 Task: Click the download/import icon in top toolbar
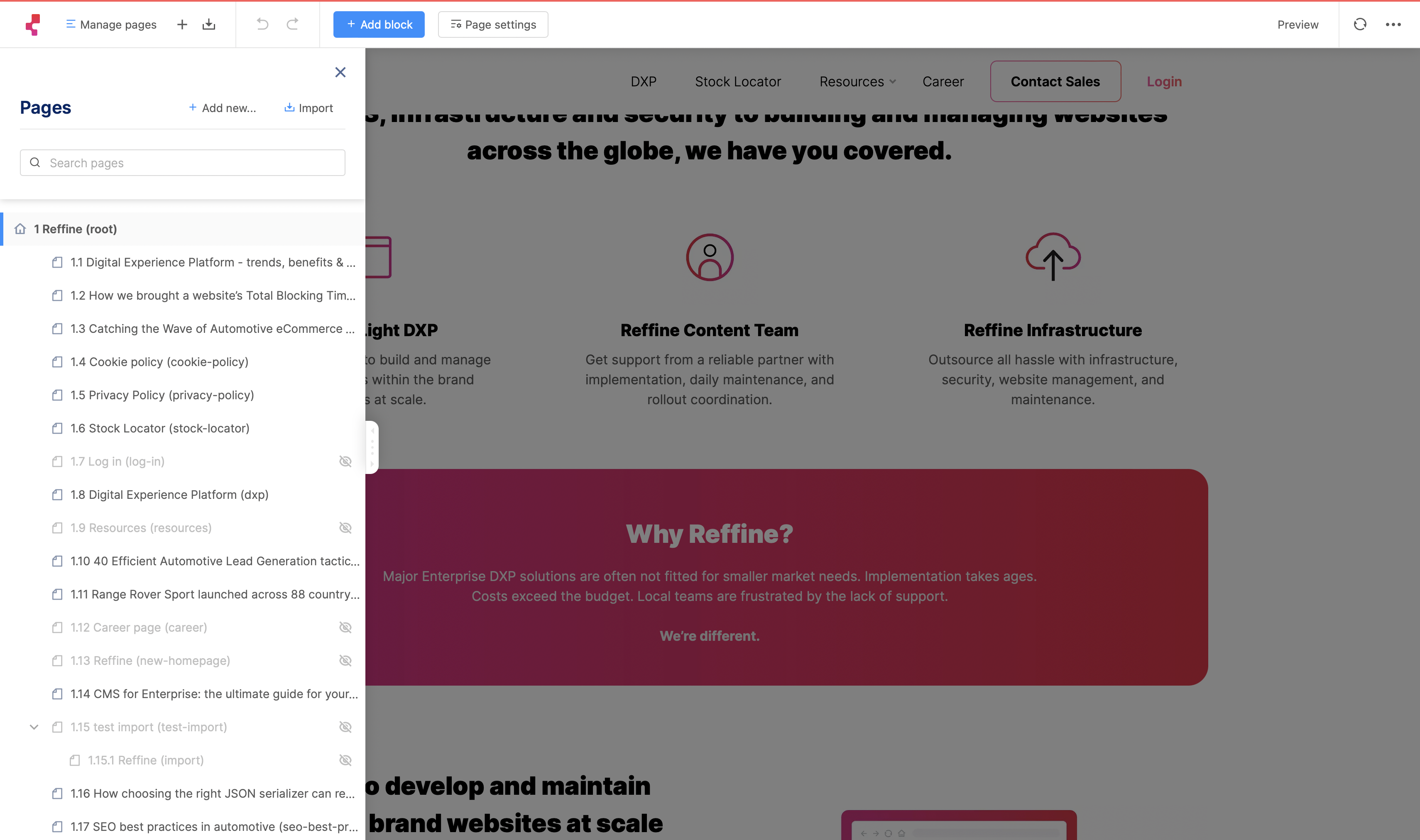pos(209,24)
